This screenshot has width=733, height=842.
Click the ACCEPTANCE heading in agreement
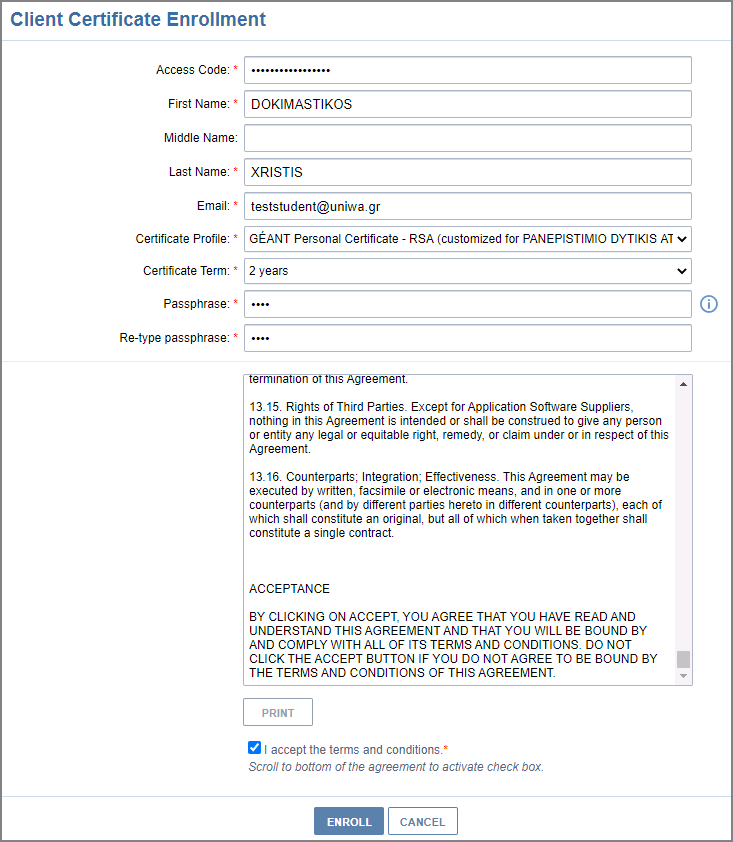[289, 589]
